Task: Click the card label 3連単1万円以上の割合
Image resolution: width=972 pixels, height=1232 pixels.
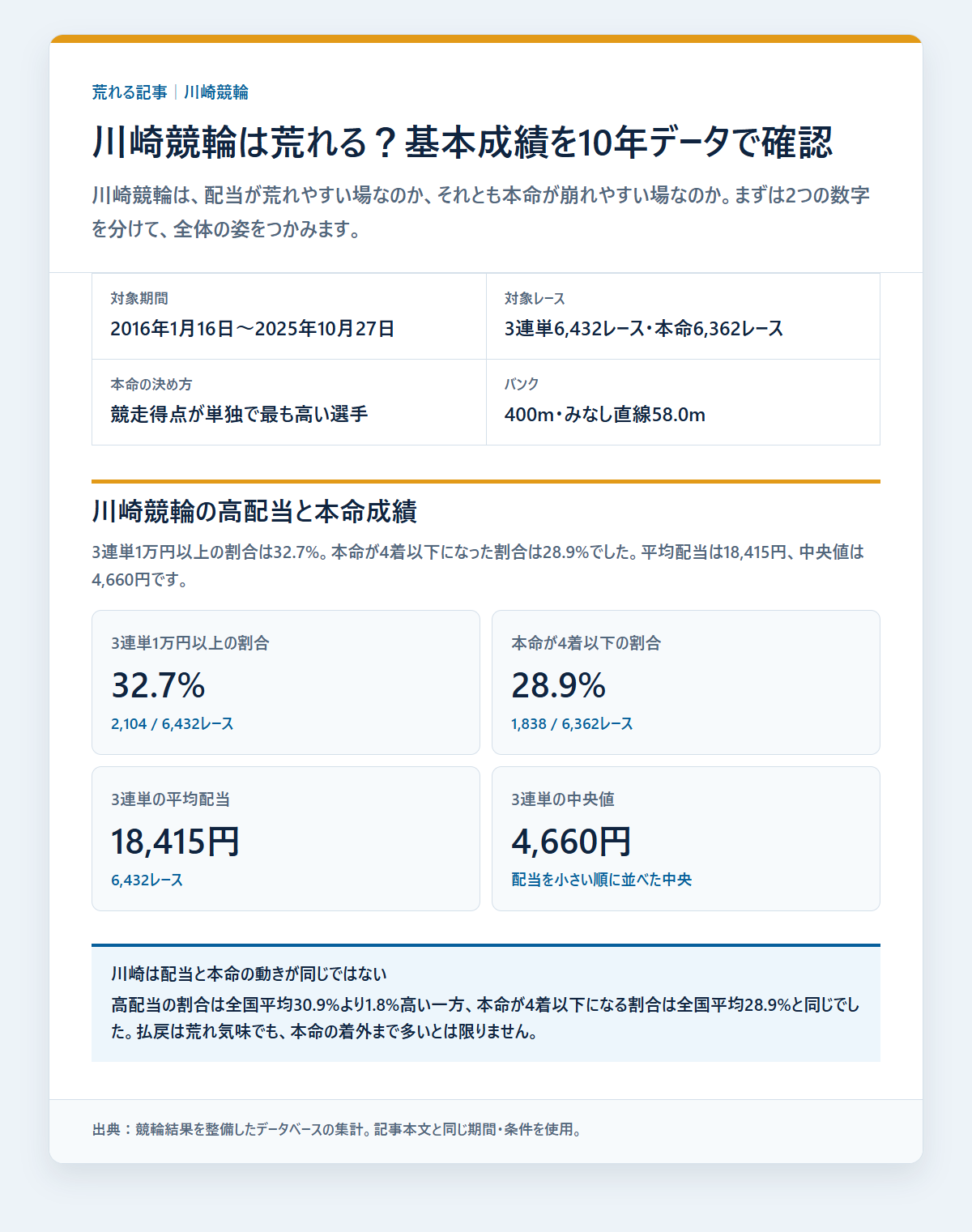Action: [x=190, y=643]
